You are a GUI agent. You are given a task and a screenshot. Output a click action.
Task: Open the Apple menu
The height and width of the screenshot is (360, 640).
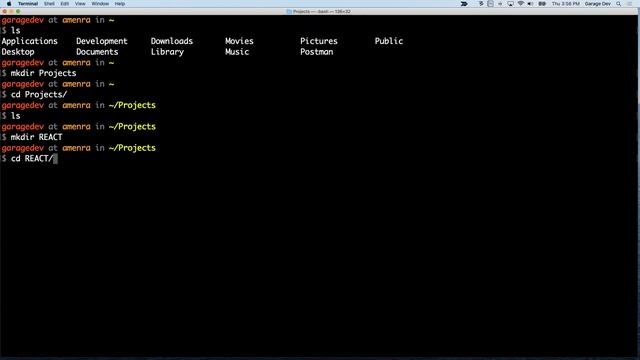(x=9, y=4)
